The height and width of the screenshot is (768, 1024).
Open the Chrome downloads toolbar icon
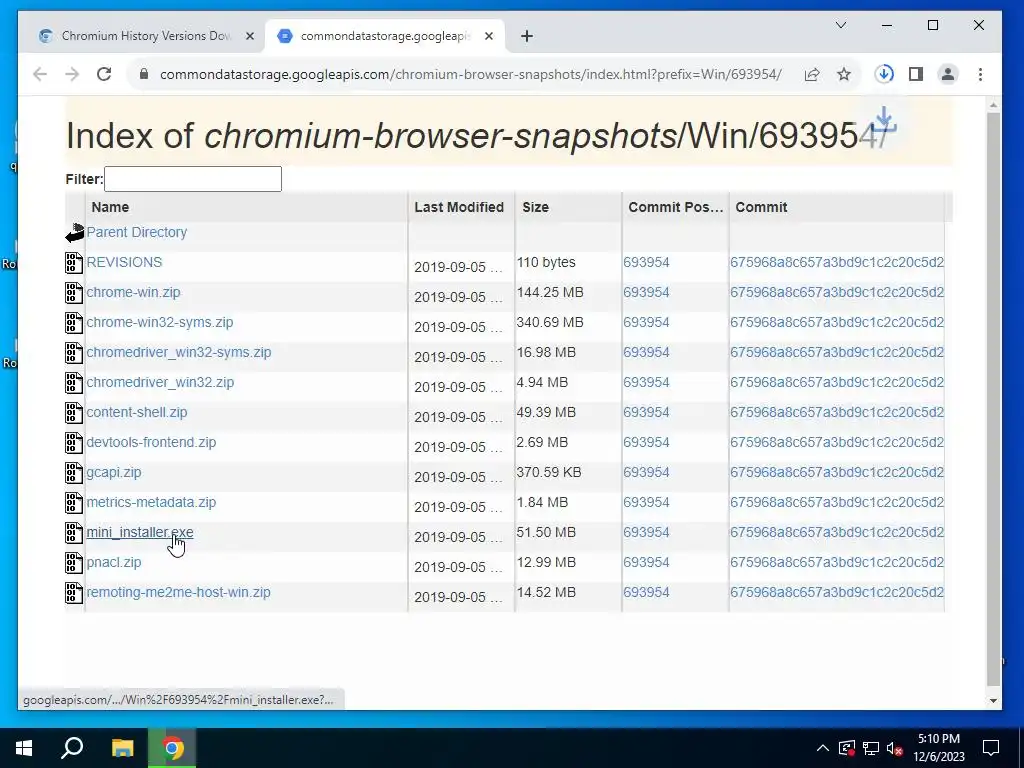click(884, 74)
